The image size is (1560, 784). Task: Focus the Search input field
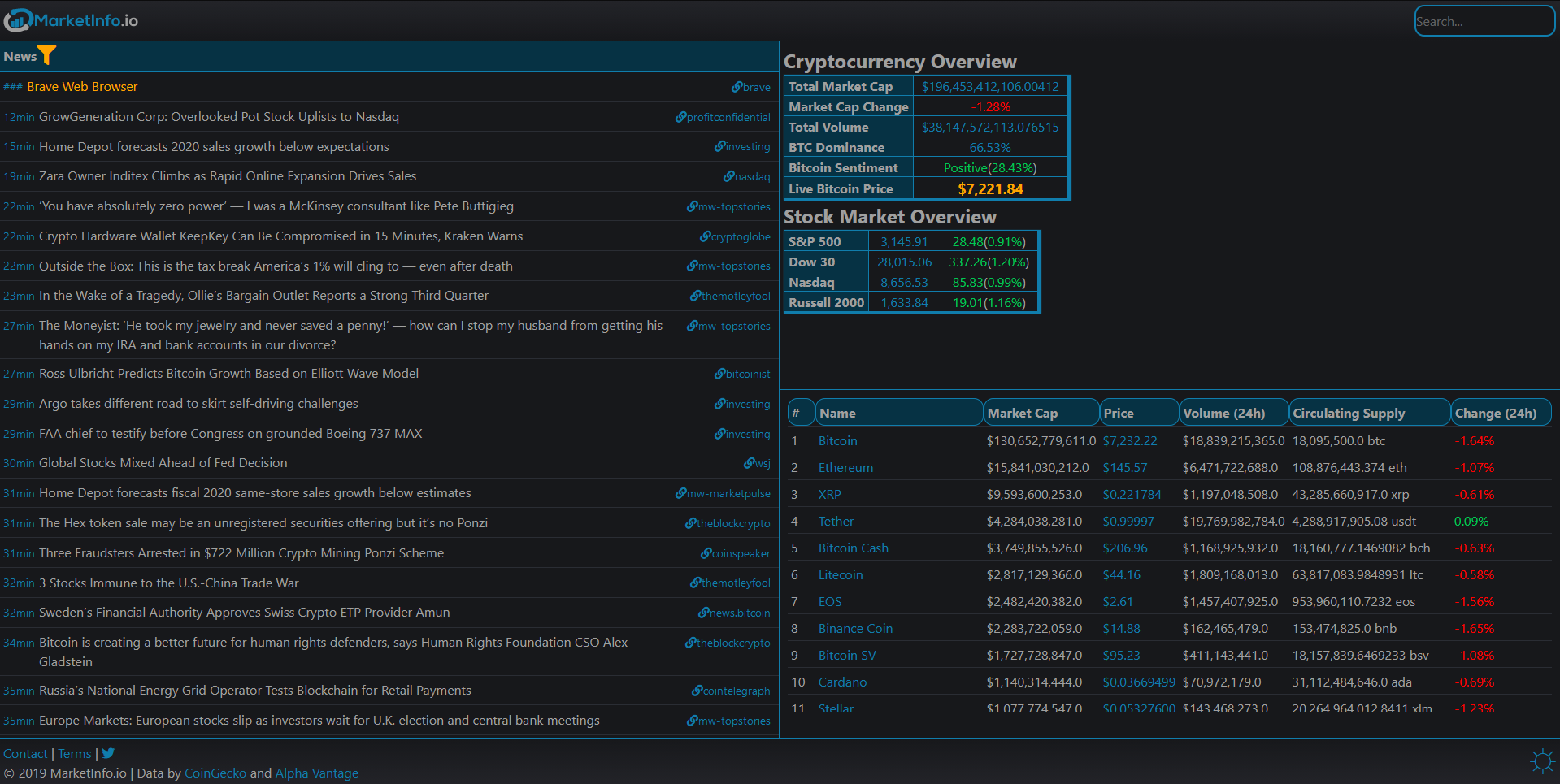tap(1484, 21)
